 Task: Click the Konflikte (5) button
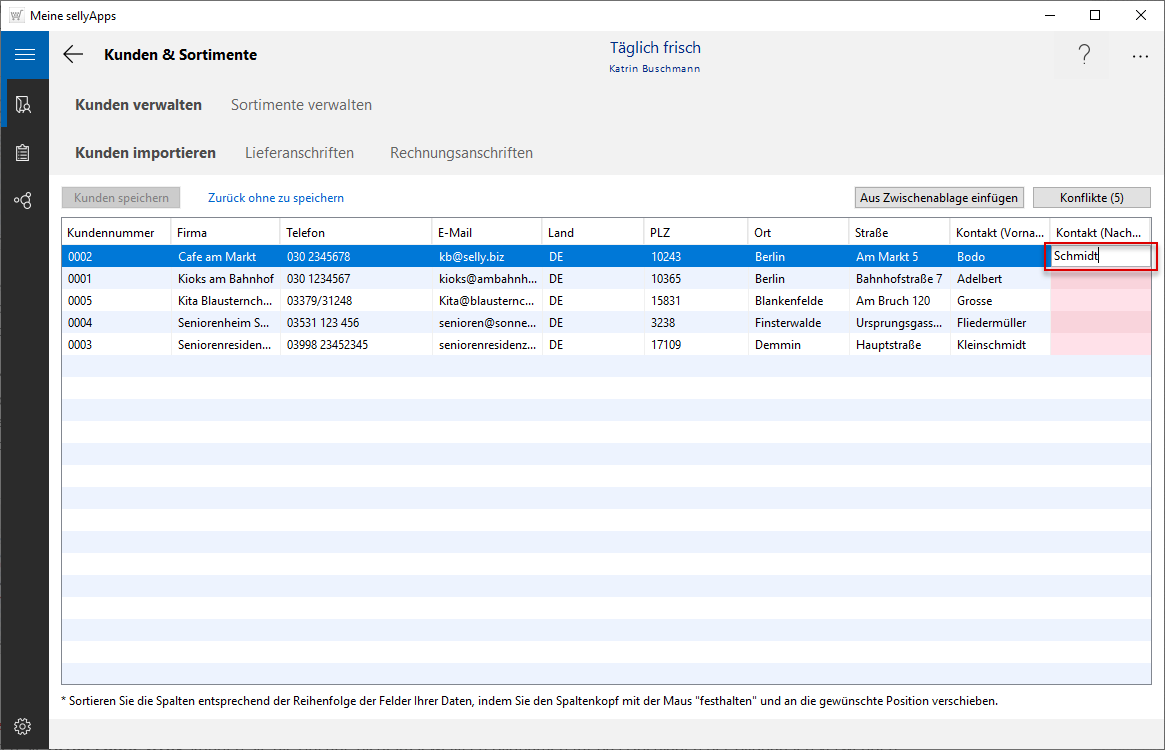pos(1091,198)
